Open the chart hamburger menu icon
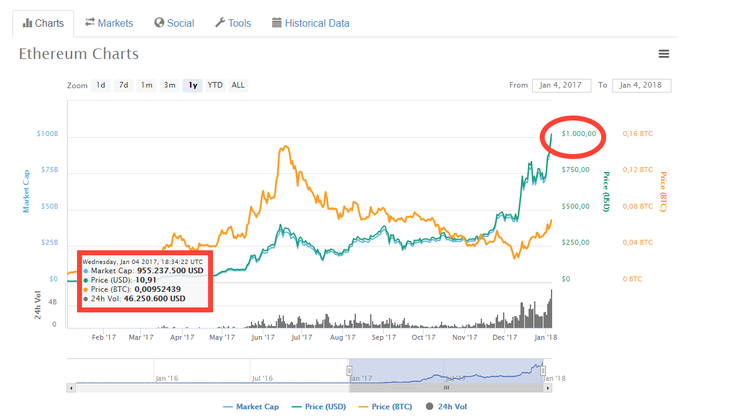The width and height of the screenshot is (736, 418). 664,54
